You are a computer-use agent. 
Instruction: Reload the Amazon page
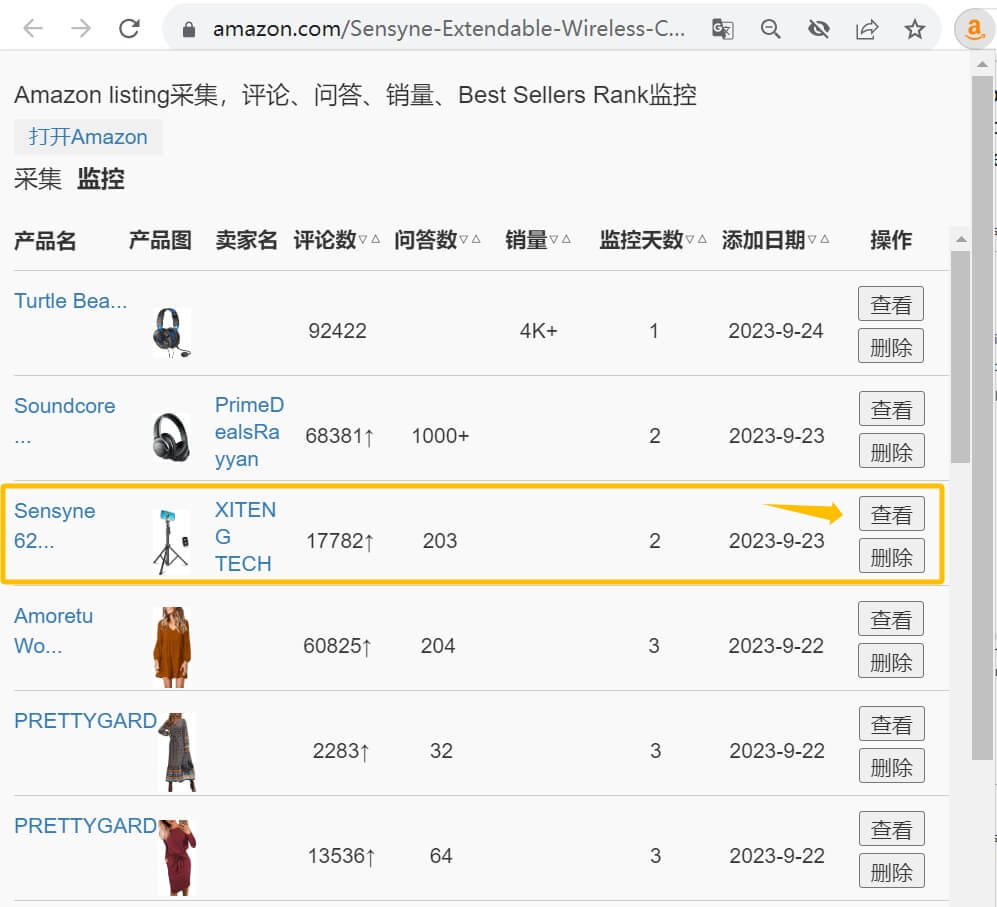(129, 29)
